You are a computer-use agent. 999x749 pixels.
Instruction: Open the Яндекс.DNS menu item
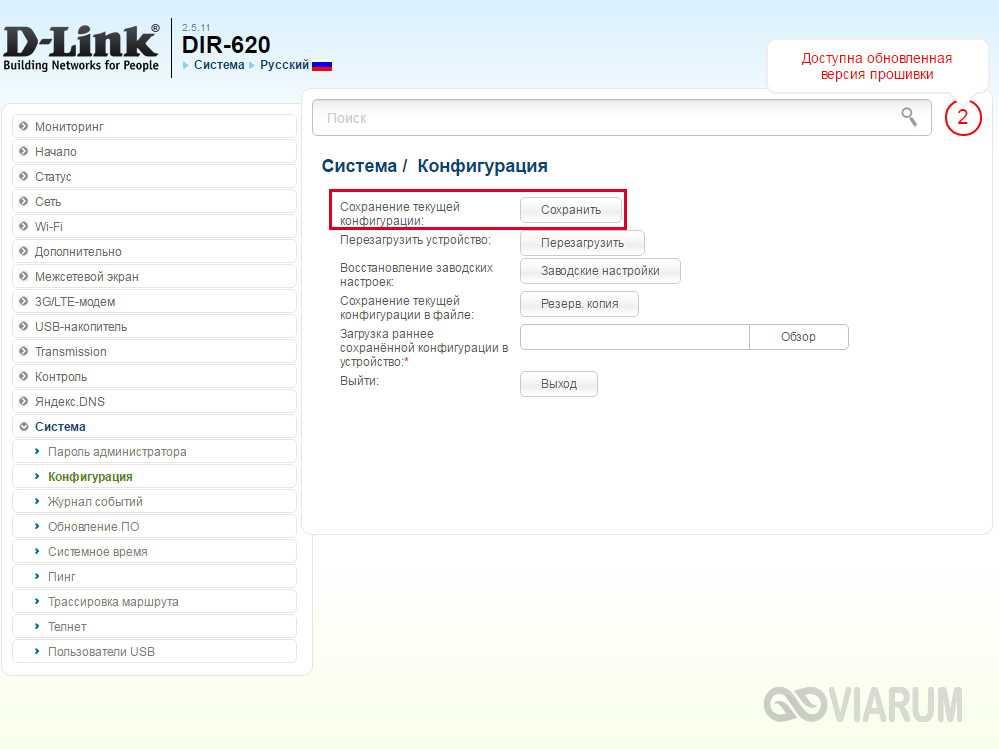69,402
